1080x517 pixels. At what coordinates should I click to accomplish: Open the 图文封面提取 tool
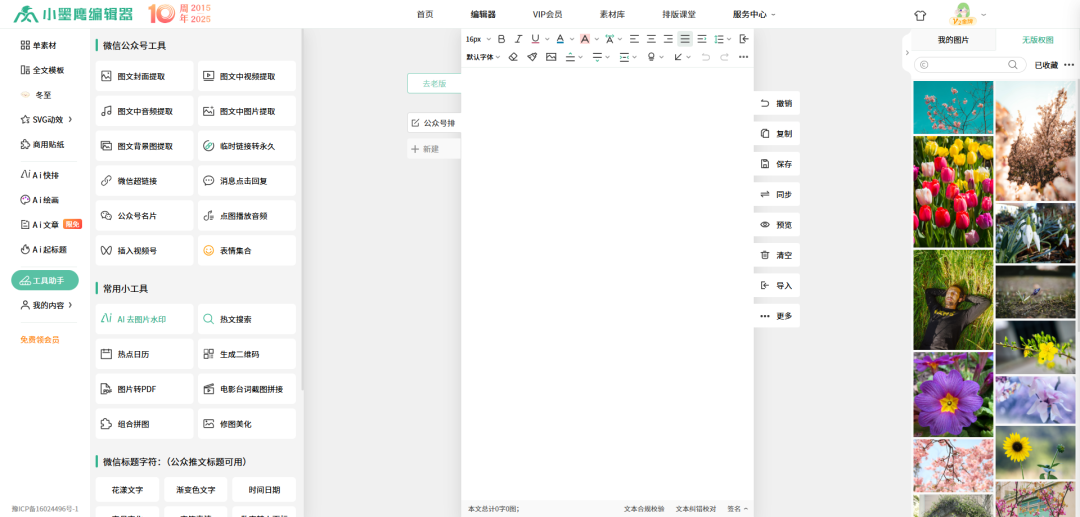(144, 76)
